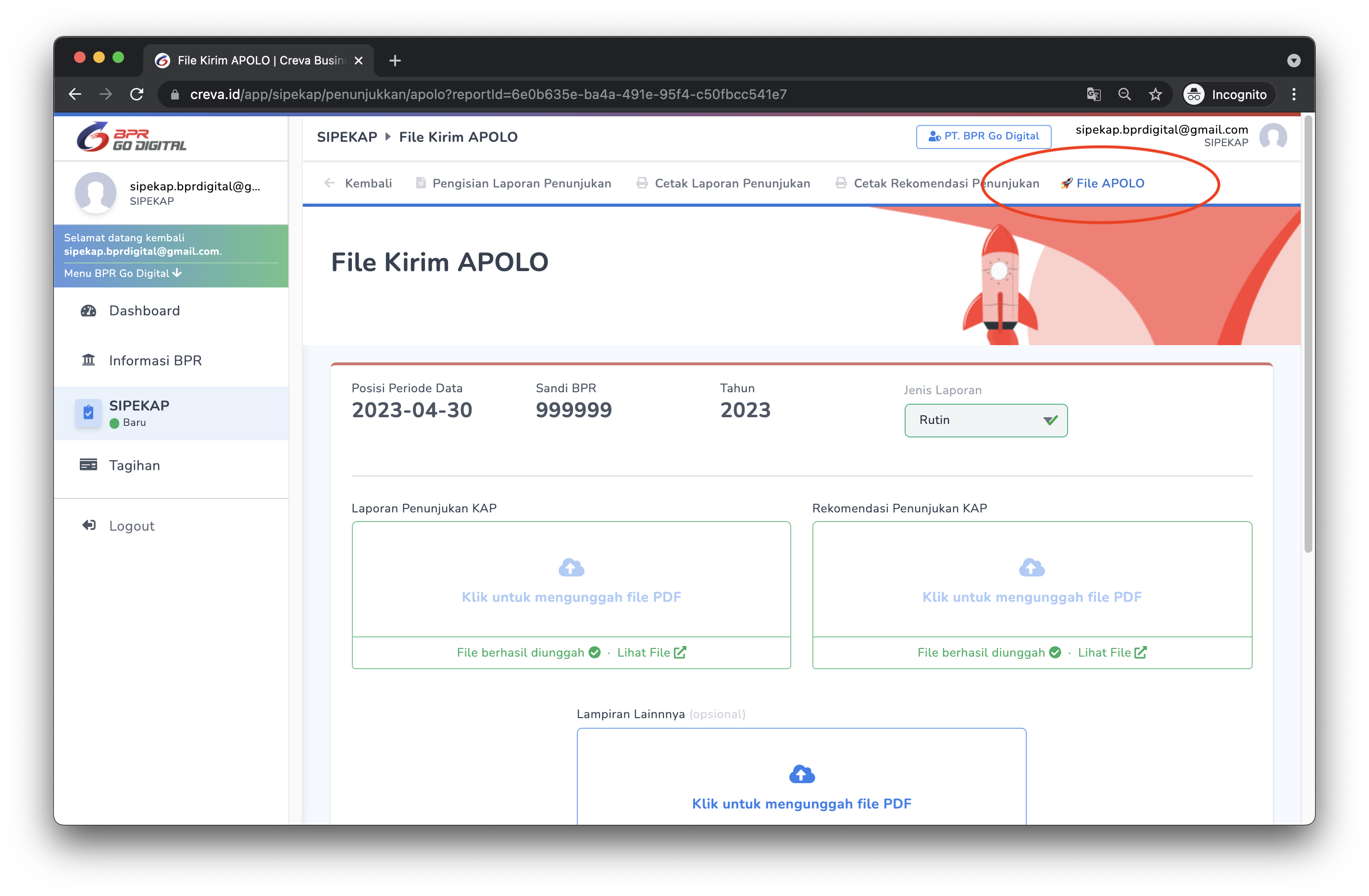Click the padlock site info icon

click(175, 95)
